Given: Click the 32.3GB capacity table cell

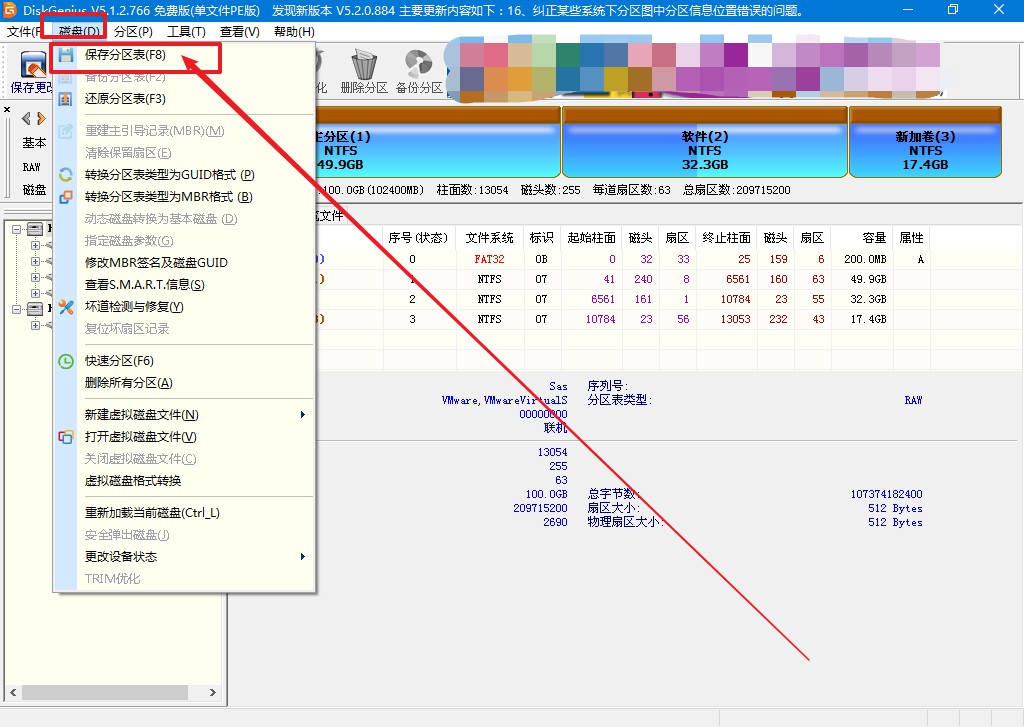Looking at the screenshot, I should (868, 299).
